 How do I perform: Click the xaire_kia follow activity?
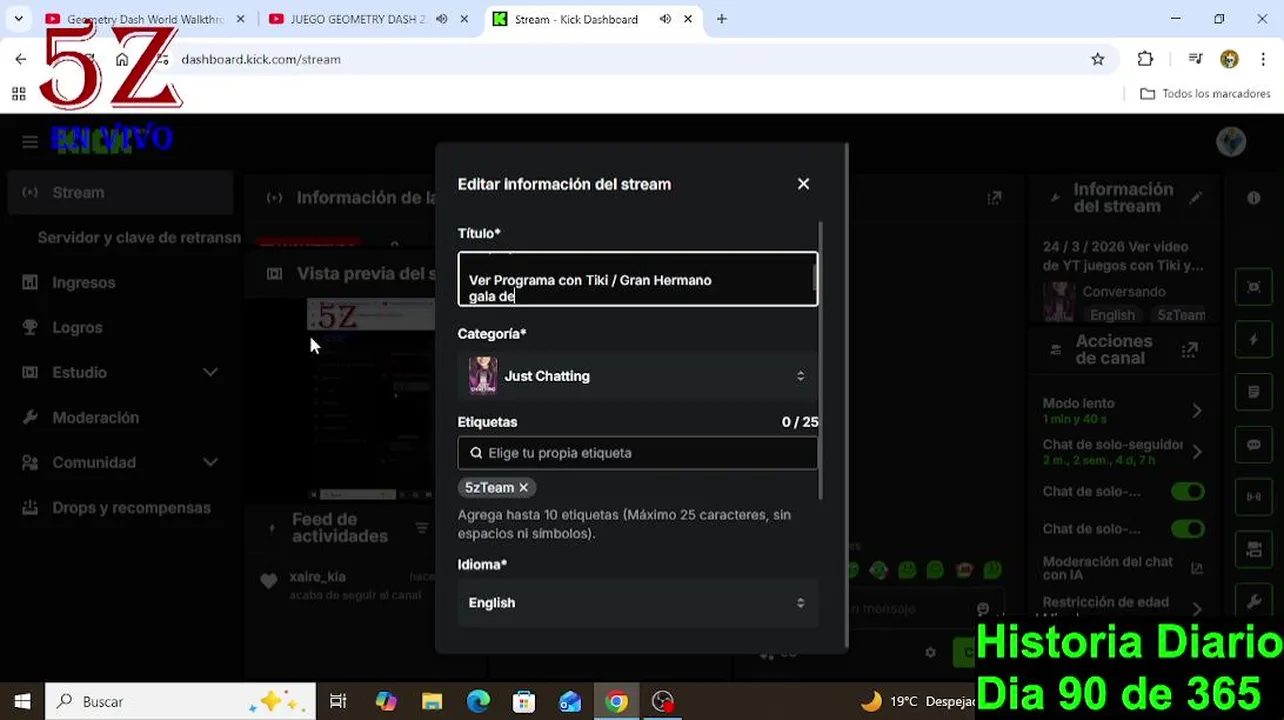345,585
